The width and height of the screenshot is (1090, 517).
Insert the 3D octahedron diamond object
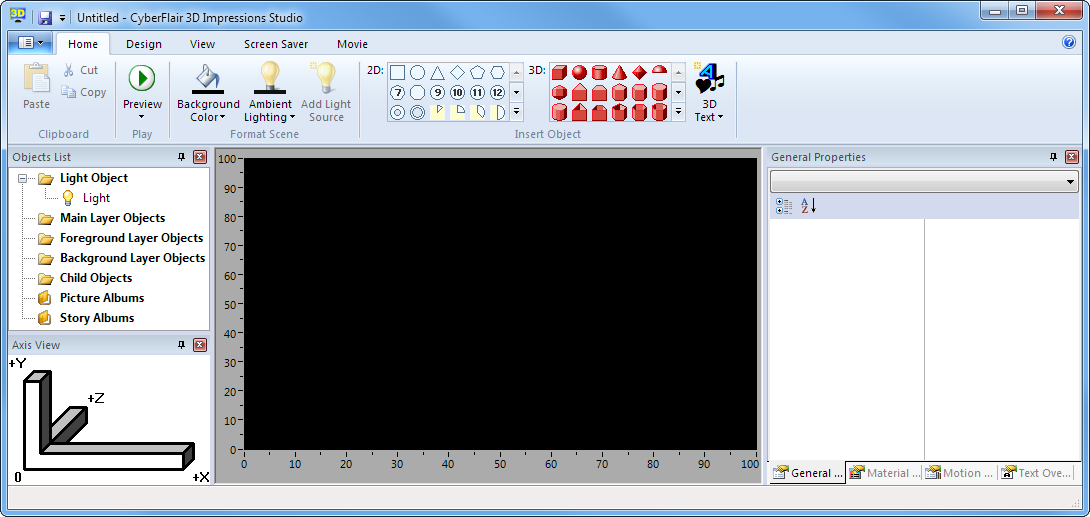640,72
